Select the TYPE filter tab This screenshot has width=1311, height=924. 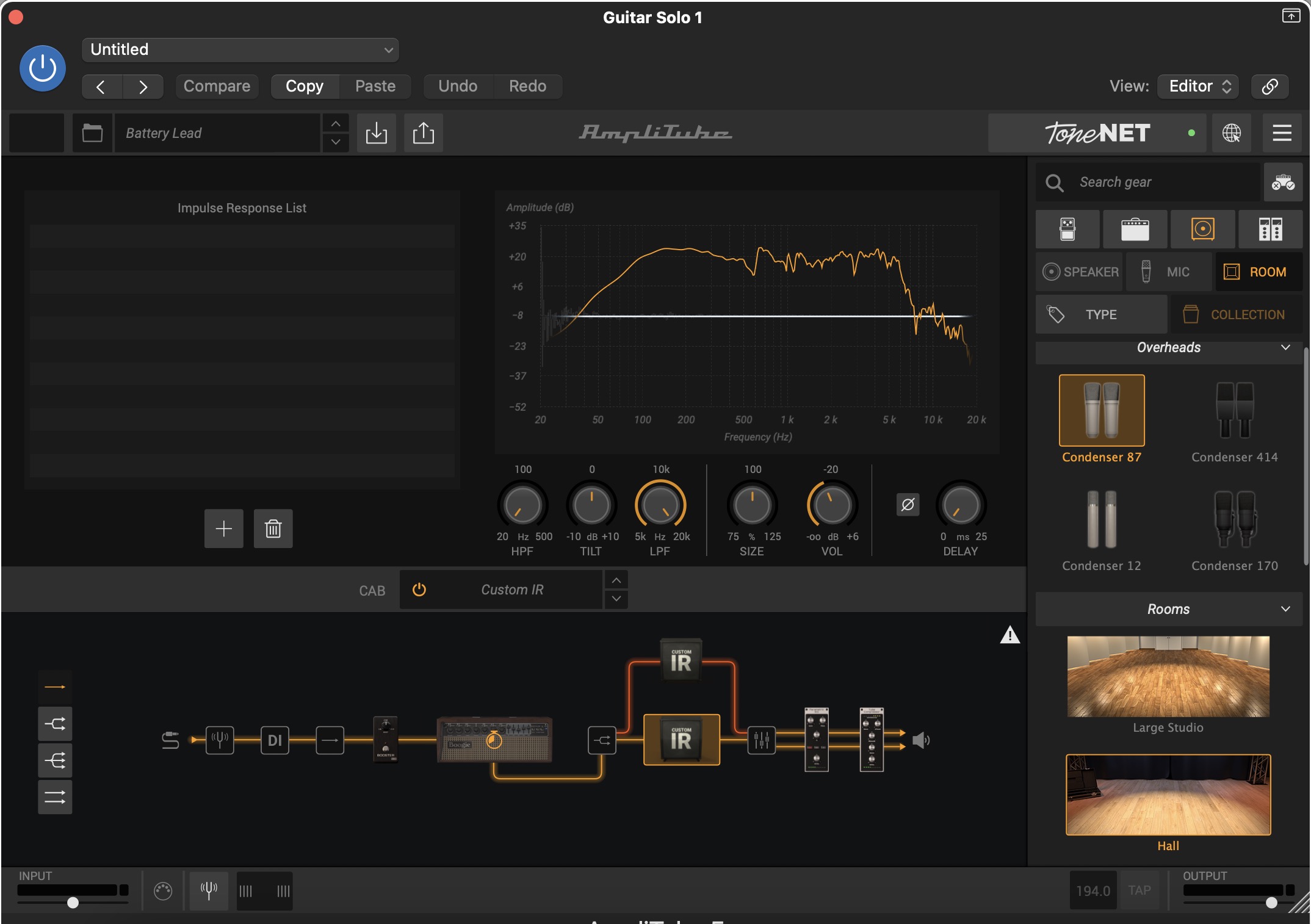1101,314
